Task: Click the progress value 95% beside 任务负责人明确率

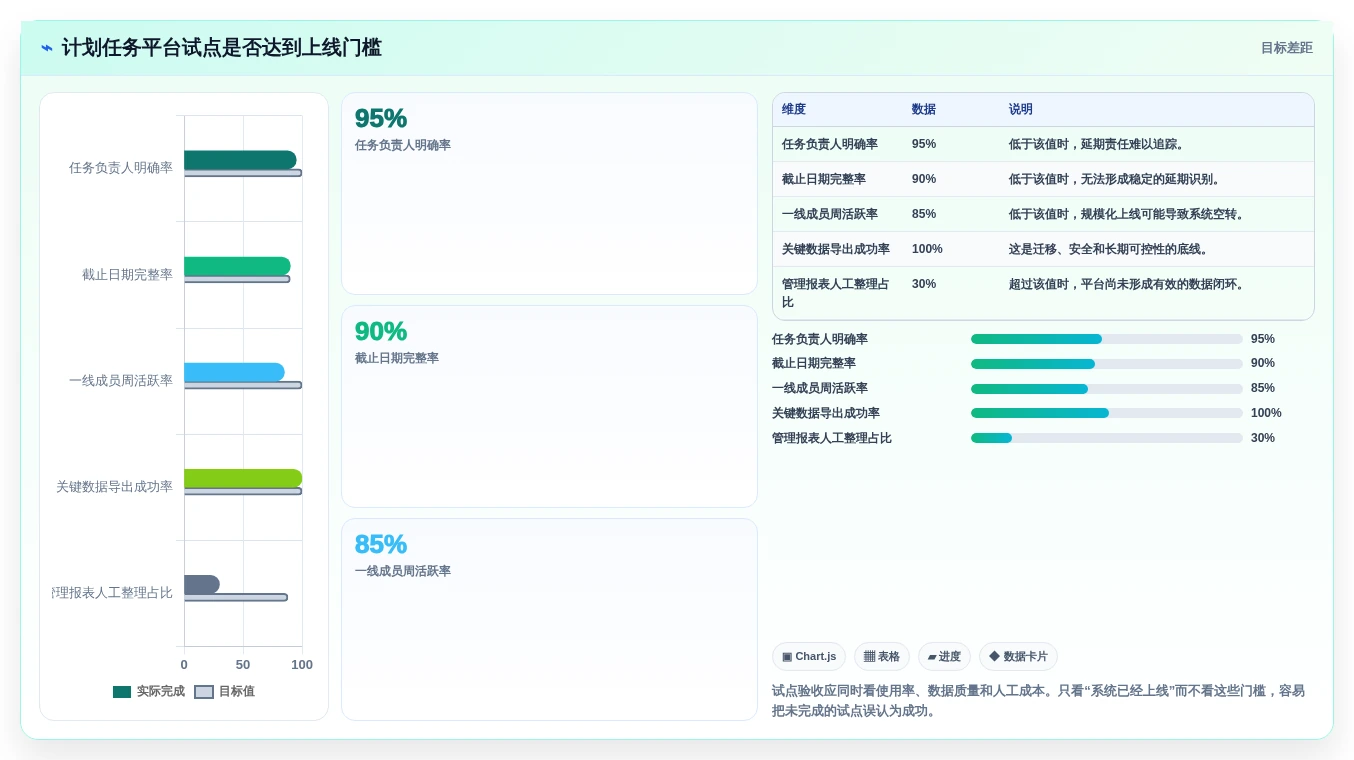Action: (x=1263, y=339)
